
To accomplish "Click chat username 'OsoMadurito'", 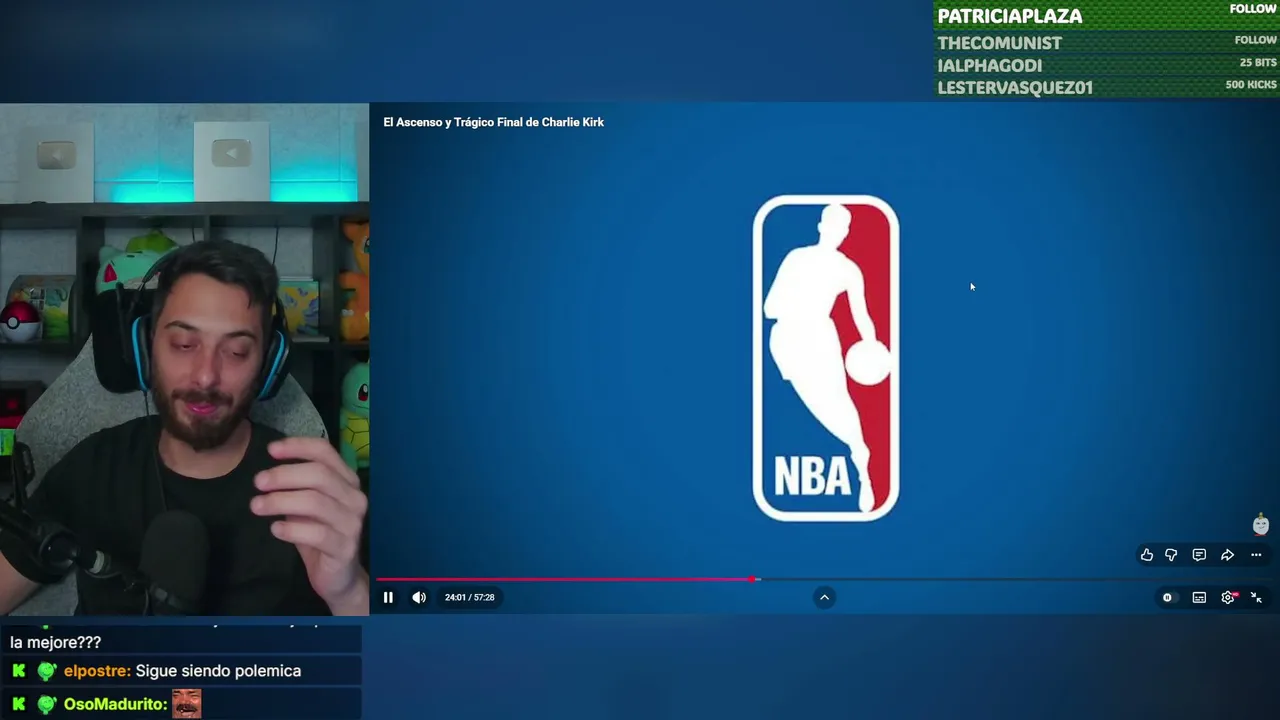I will point(115,704).
